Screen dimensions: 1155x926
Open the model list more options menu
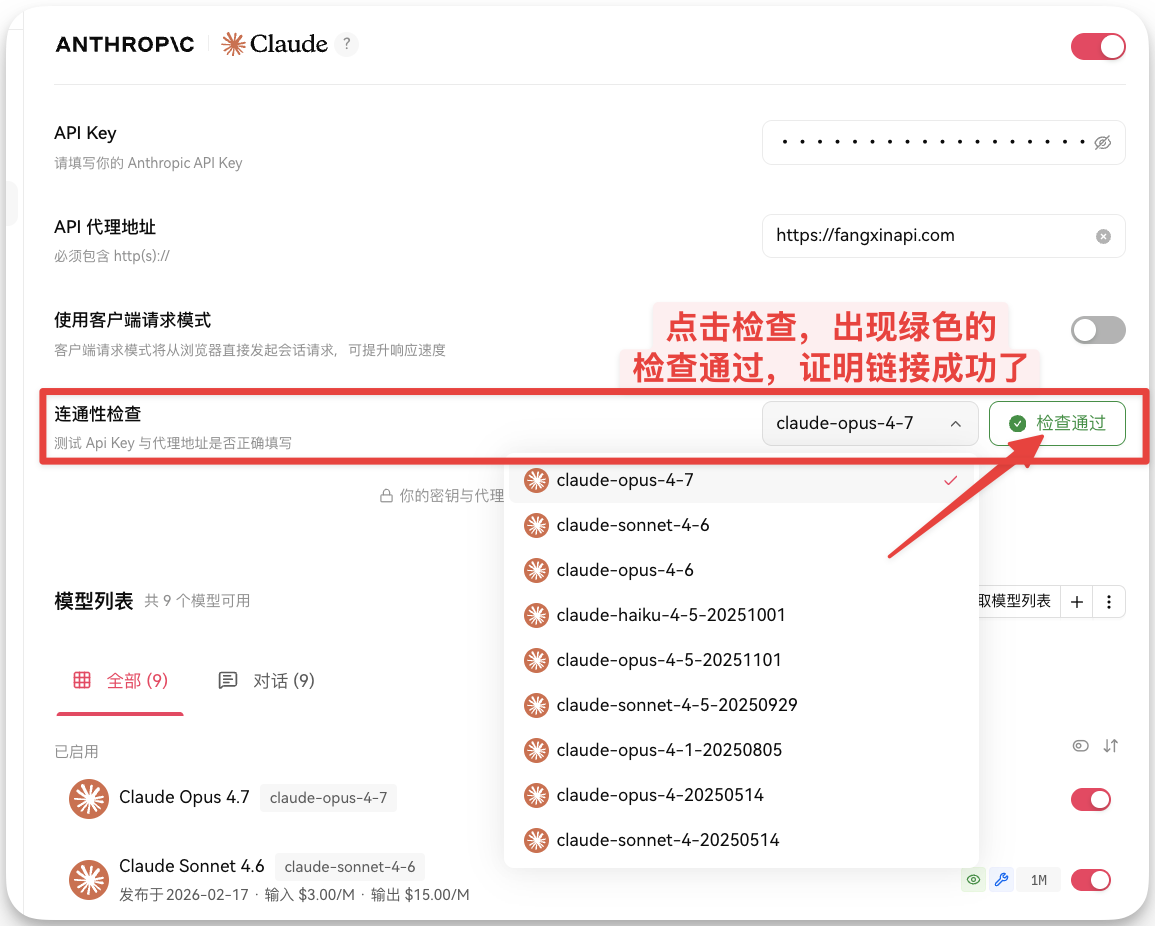1109,602
